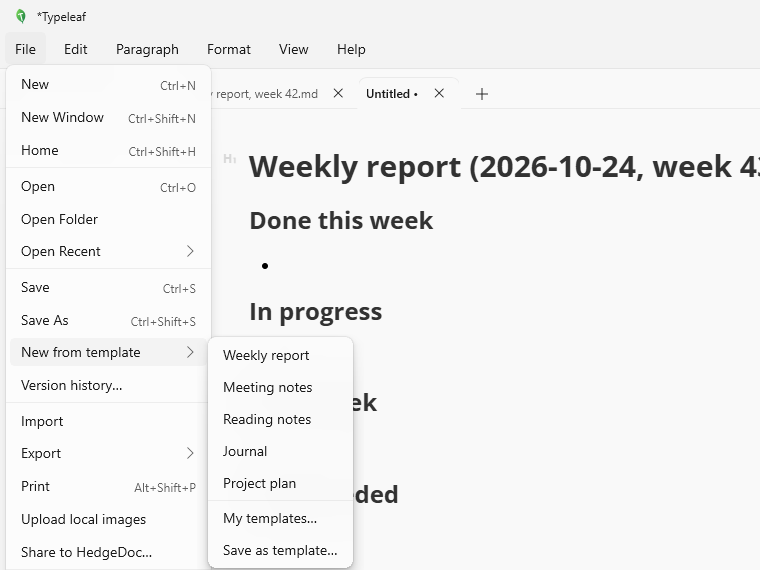Open the Help menu
Screen dimensions: 760x570
pyautogui.click(x=351, y=49)
